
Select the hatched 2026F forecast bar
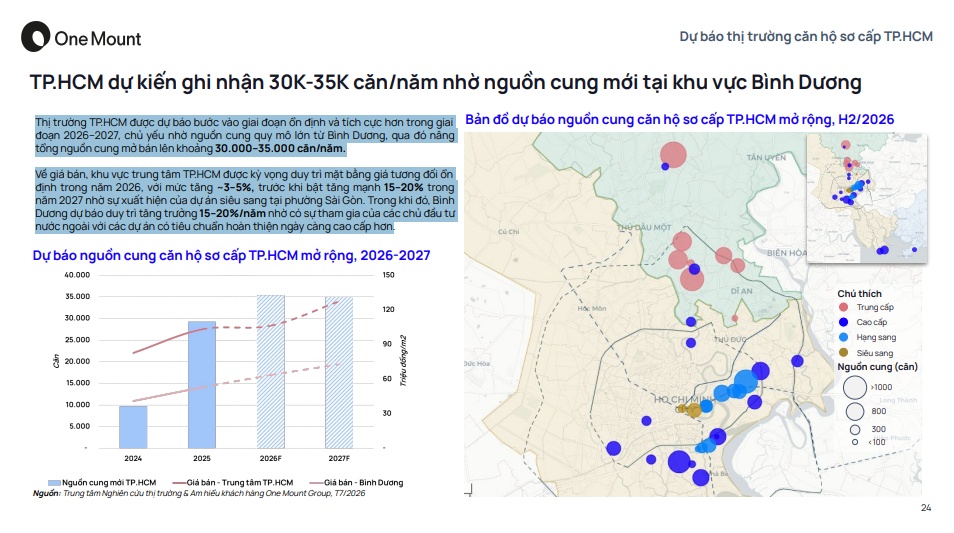(271, 372)
